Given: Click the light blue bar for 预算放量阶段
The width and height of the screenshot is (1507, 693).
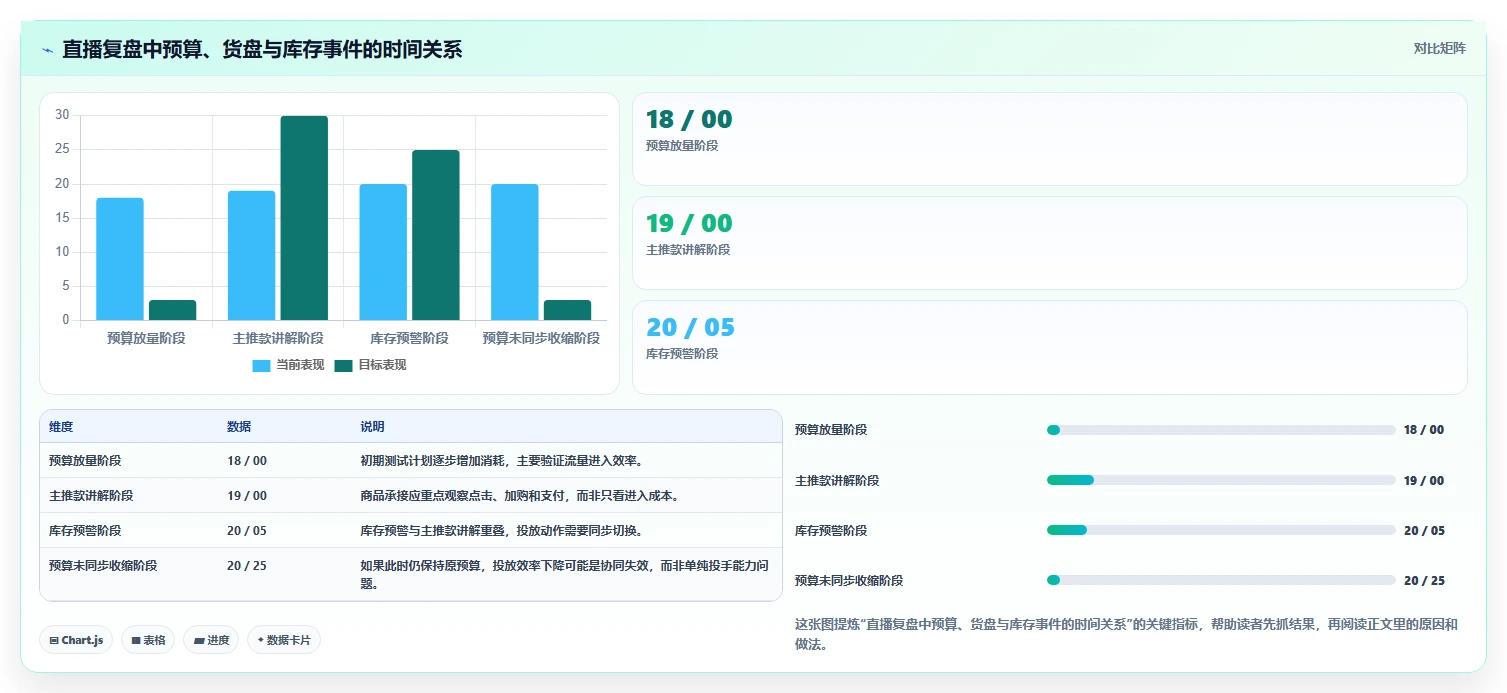Looking at the screenshot, I should (x=120, y=259).
